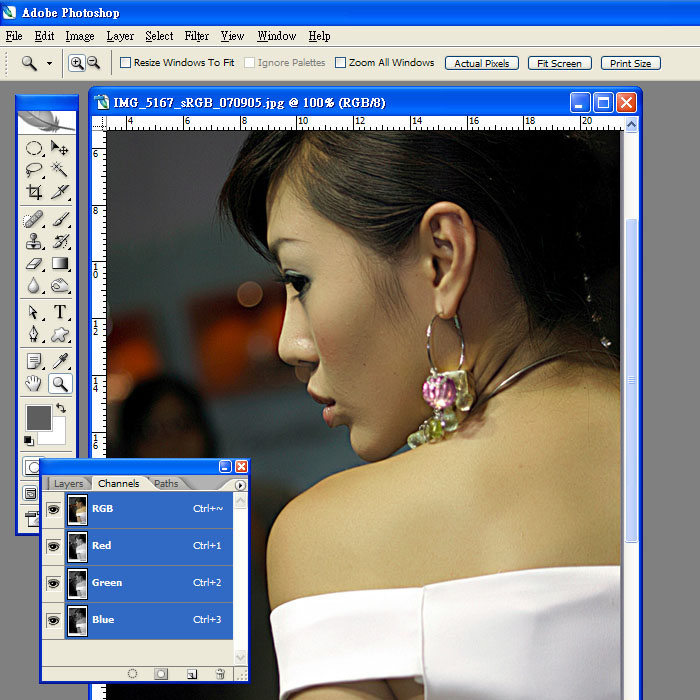Check the Zoom All Windows option
The image size is (700, 700).
341,63
